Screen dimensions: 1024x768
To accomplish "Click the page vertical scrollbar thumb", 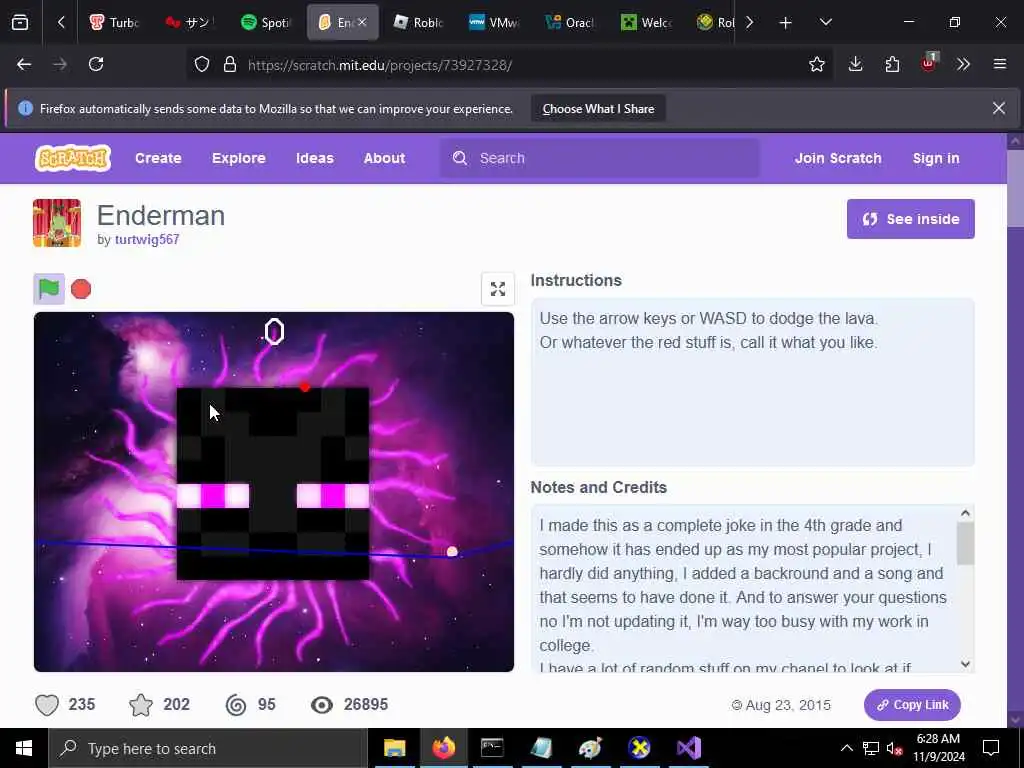I will [x=1016, y=188].
